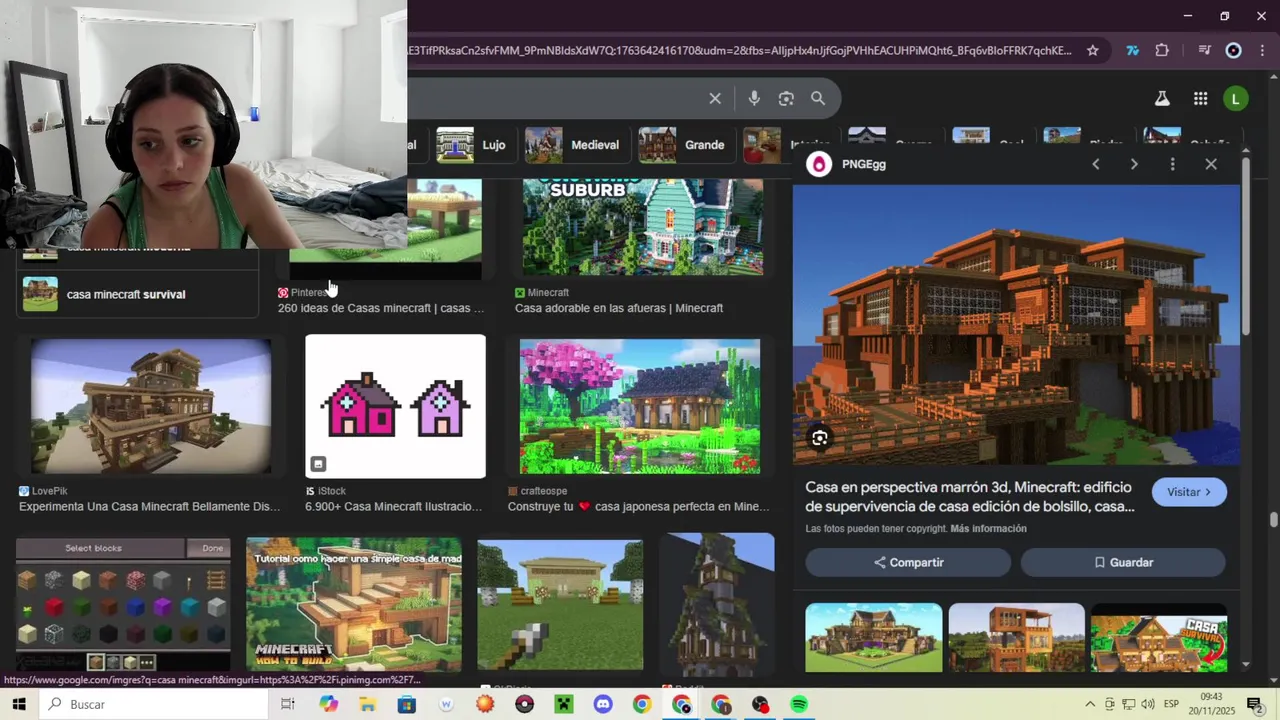Open Task View from the taskbar
The image size is (1280, 720).
point(287,704)
